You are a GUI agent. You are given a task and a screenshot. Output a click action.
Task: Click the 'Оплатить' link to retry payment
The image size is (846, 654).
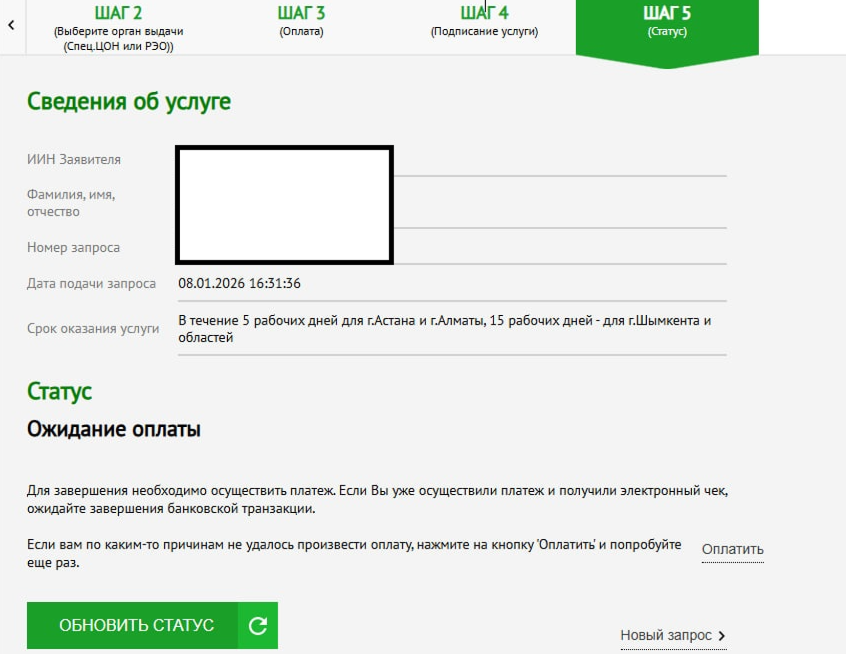pyautogui.click(x=732, y=549)
